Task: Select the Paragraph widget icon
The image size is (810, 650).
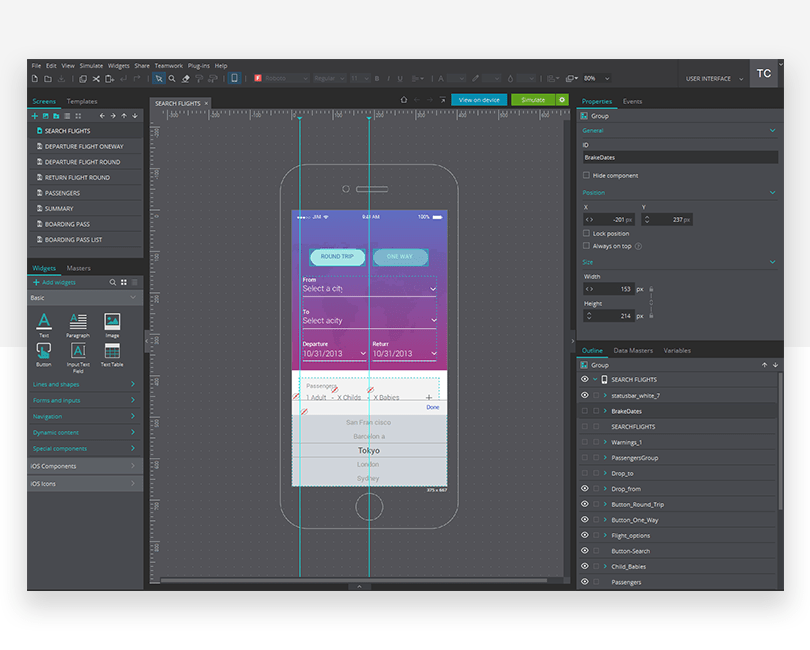Action: [78, 320]
